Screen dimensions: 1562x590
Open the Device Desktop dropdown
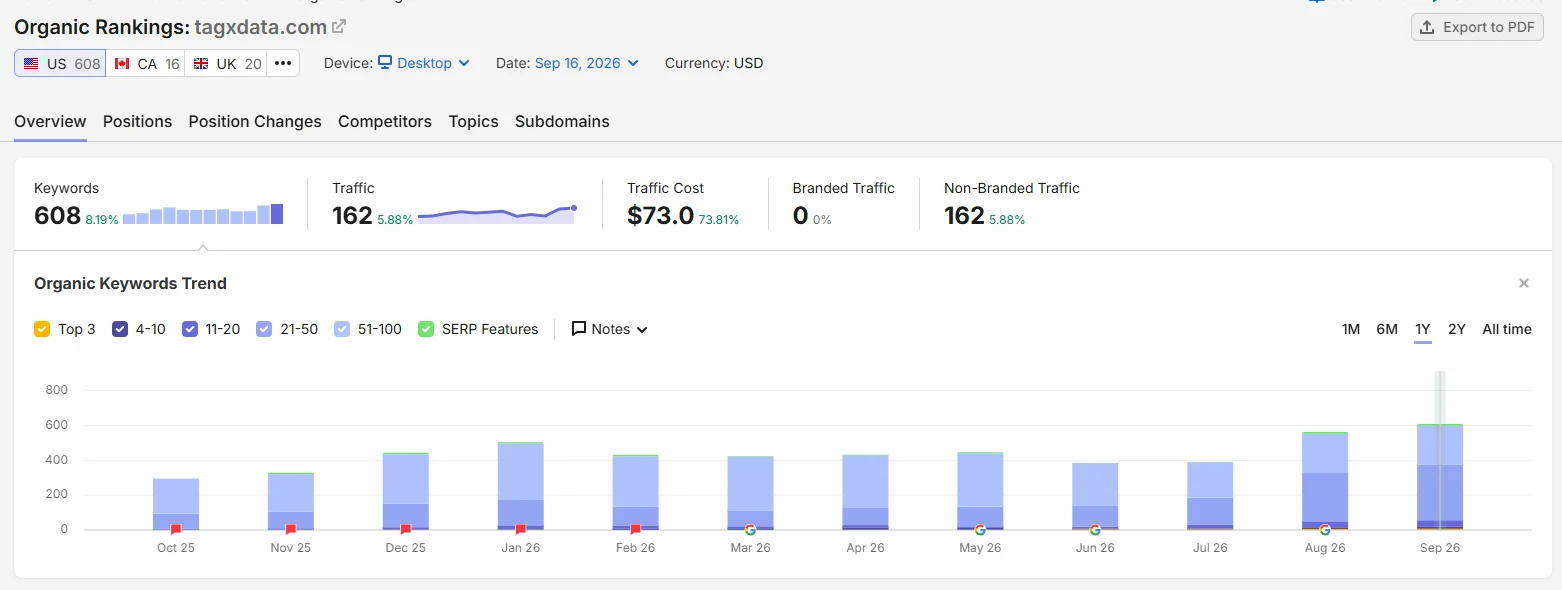tap(424, 63)
